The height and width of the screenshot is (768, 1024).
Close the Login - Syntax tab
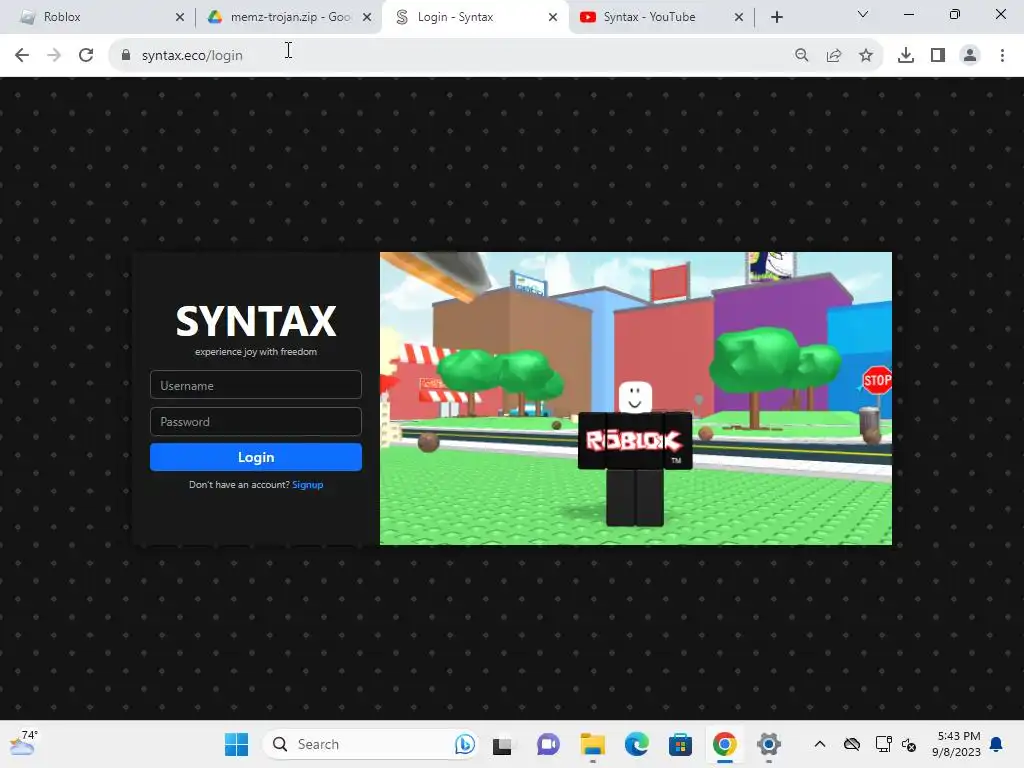point(553,17)
